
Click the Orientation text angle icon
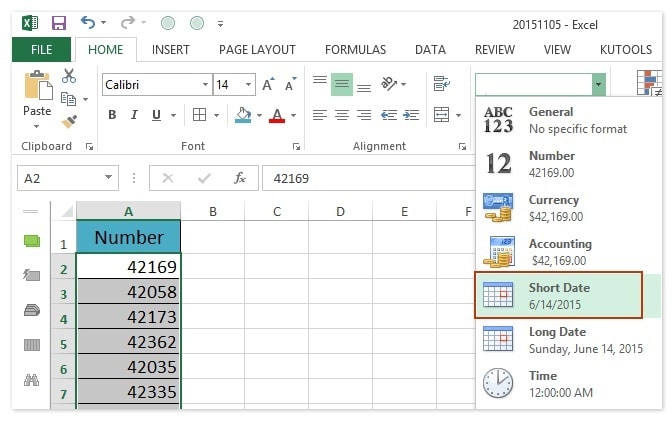click(389, 84)
